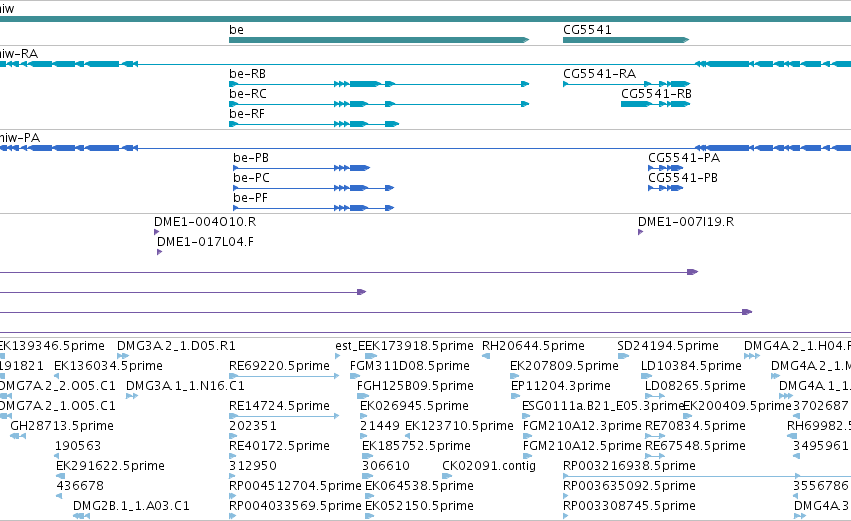This screenshot has width=851, height=521.
Task: Click the 3495961 feature label
Action: tap(821, 446)
